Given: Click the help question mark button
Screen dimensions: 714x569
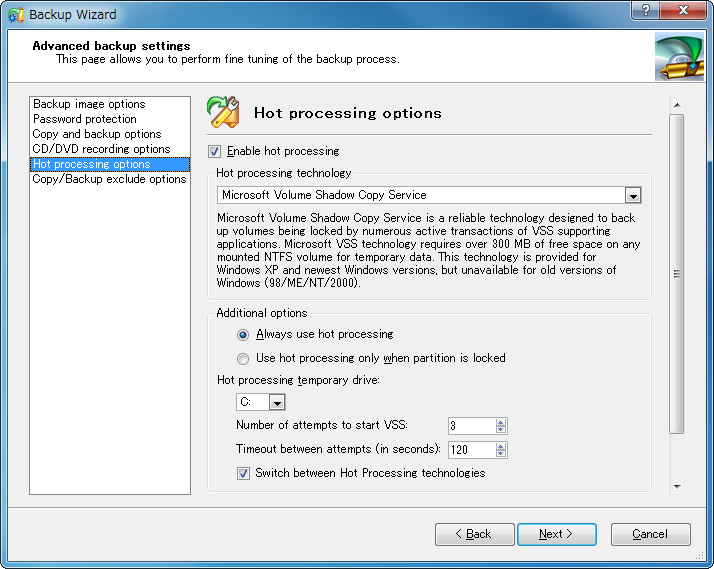Looking at the screenshot, I should coord(647,11).
